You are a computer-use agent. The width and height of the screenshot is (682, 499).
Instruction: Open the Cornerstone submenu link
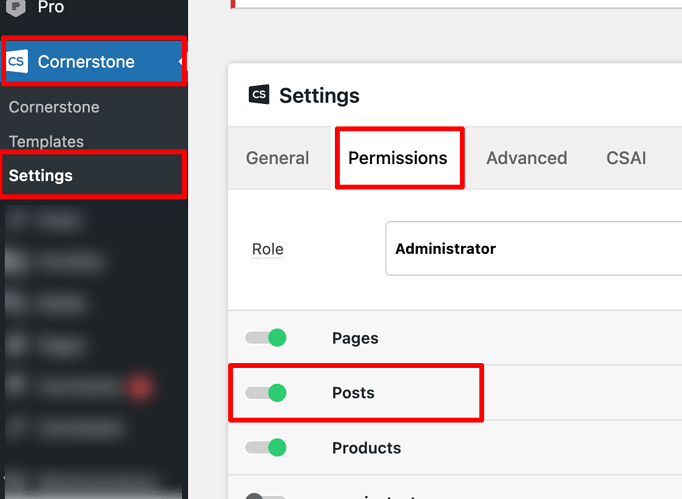[x=54, y=107]
